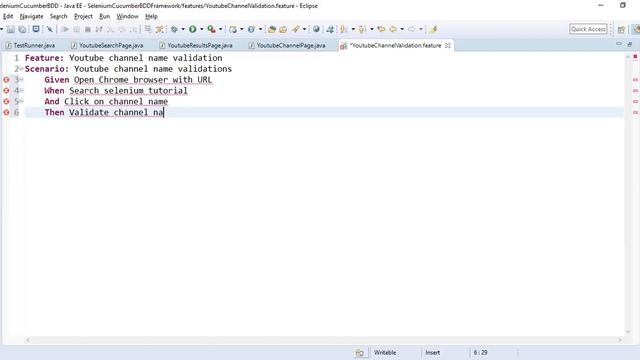Click the Feature keyword on line 1
The height and width of the screenshot is (360, 640).
pyautogui.click(x=44, y=58)
